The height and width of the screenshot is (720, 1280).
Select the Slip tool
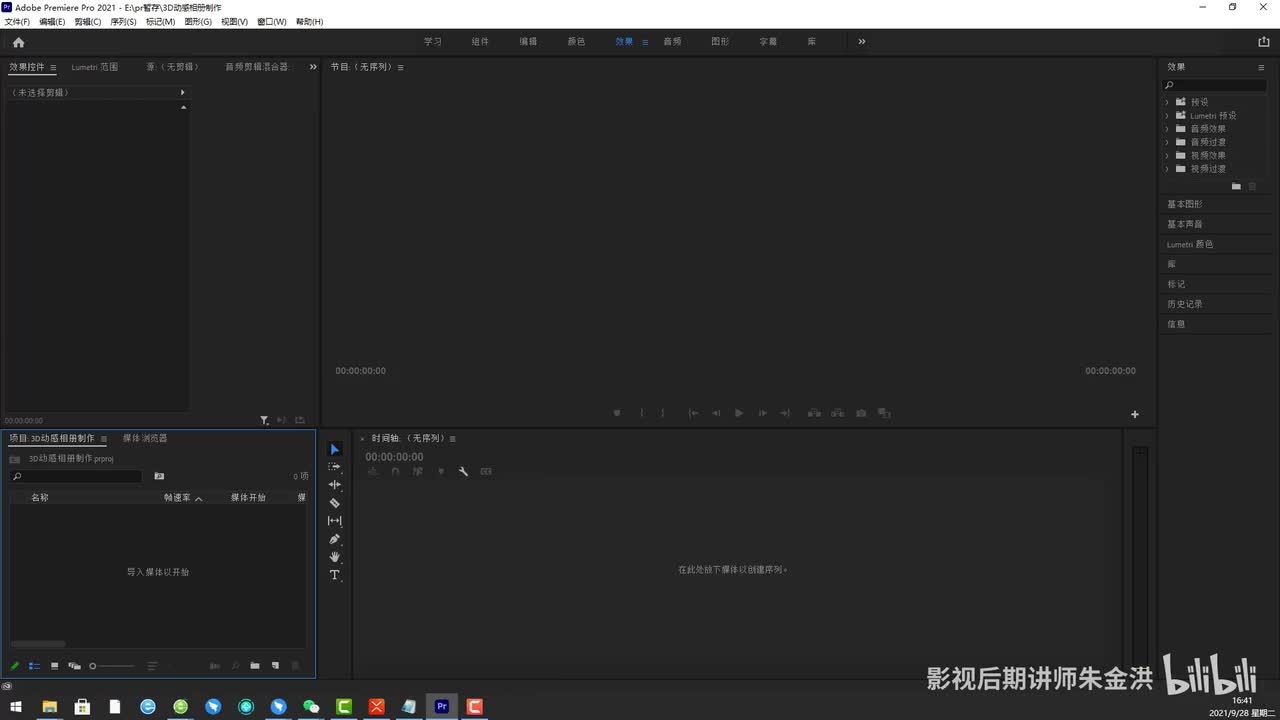point(335,521)
